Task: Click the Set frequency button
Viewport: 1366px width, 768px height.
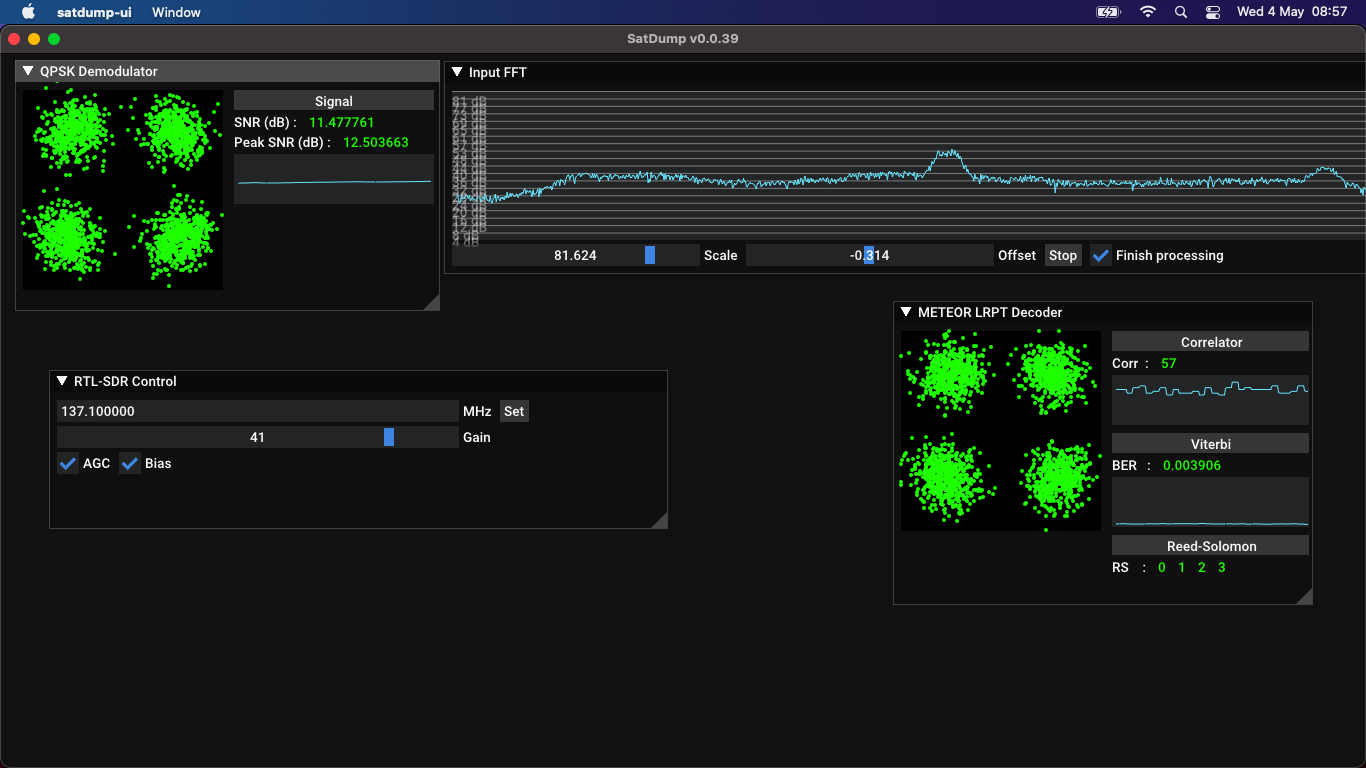Action: pos(514,411)
